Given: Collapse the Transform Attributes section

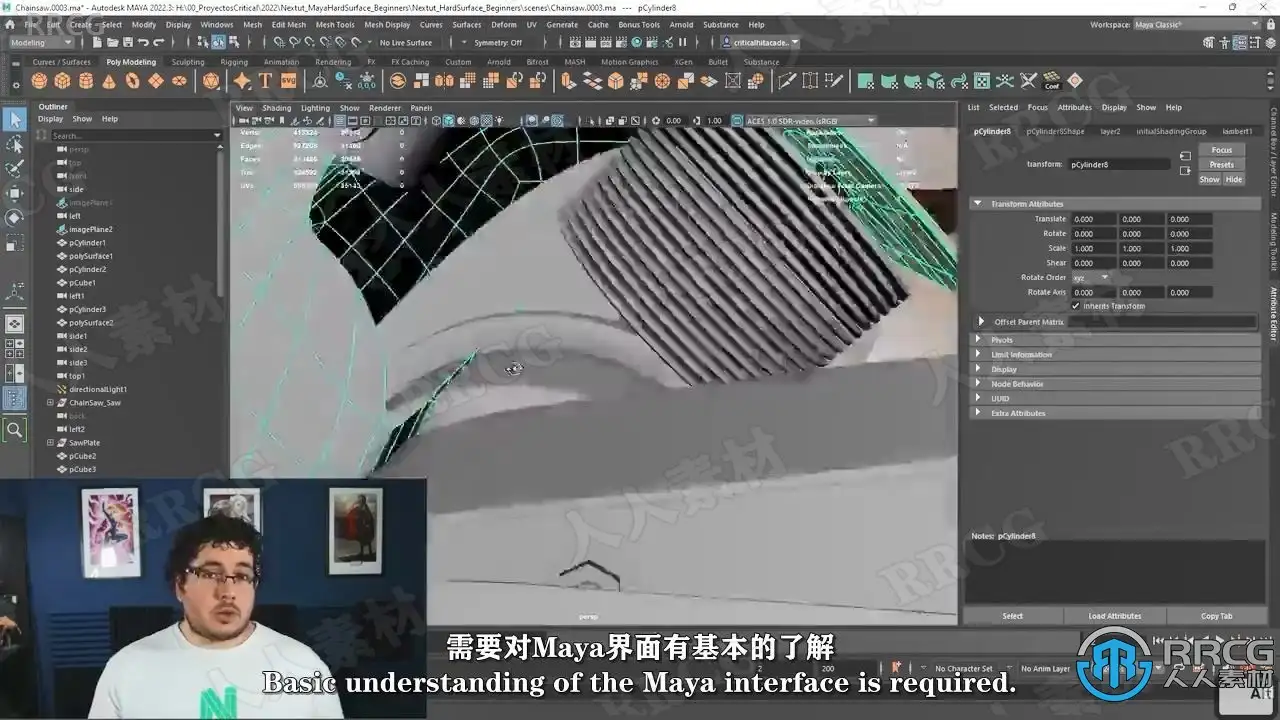Looking at the screenshot, I should 1116,204.
